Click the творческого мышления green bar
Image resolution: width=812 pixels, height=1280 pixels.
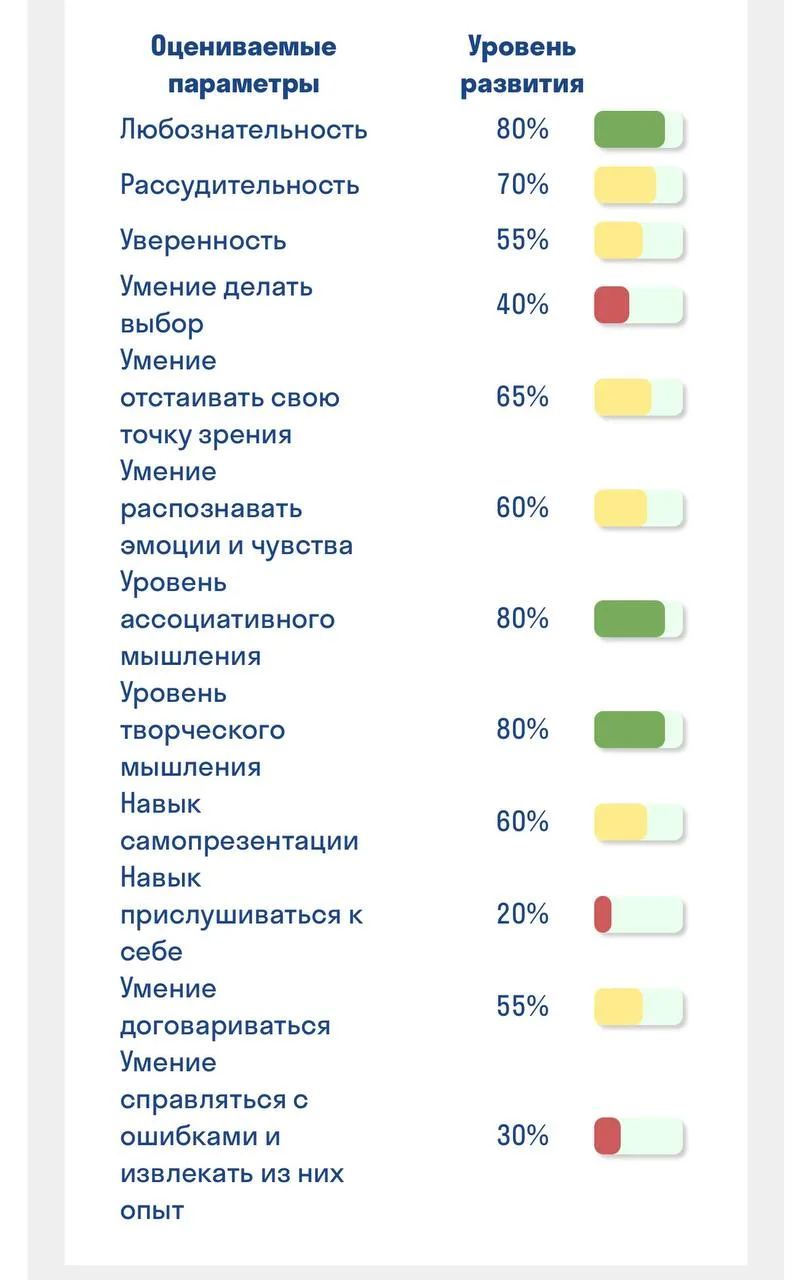point(638,730)
